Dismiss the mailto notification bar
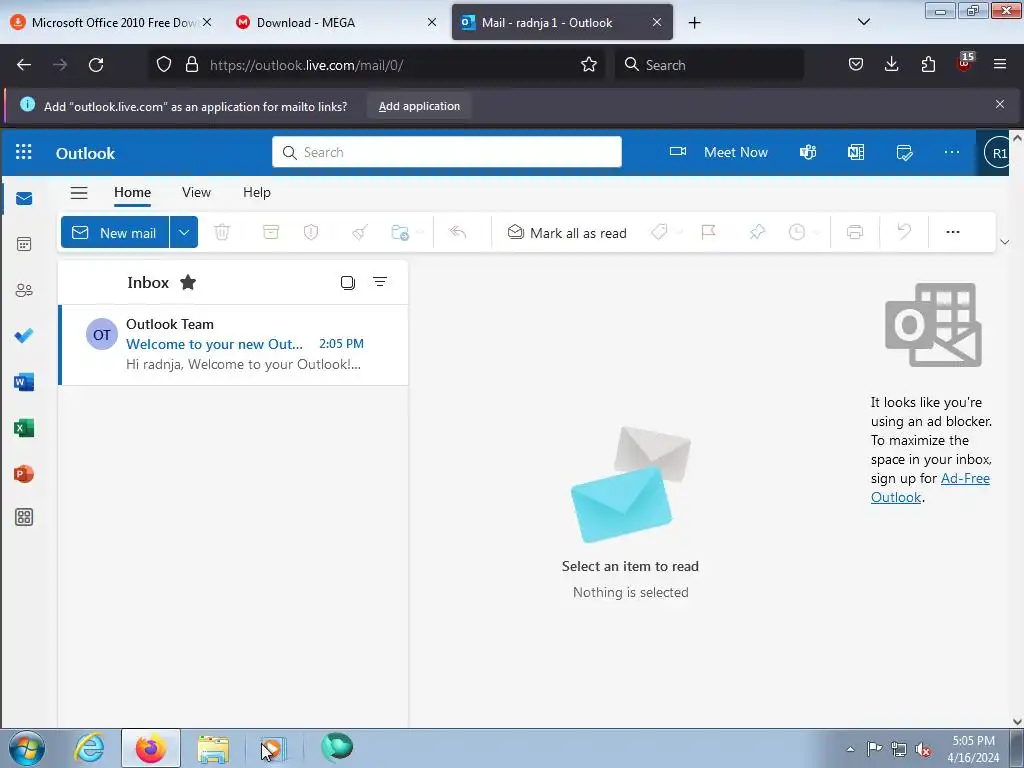 (1000, 104)
